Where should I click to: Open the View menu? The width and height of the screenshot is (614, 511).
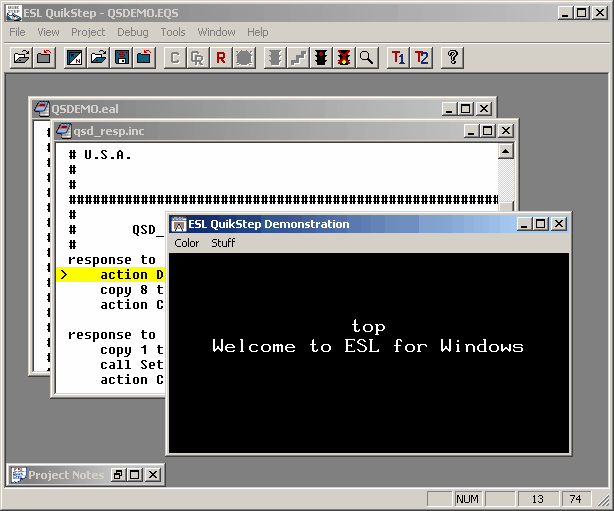click(48, 32)
